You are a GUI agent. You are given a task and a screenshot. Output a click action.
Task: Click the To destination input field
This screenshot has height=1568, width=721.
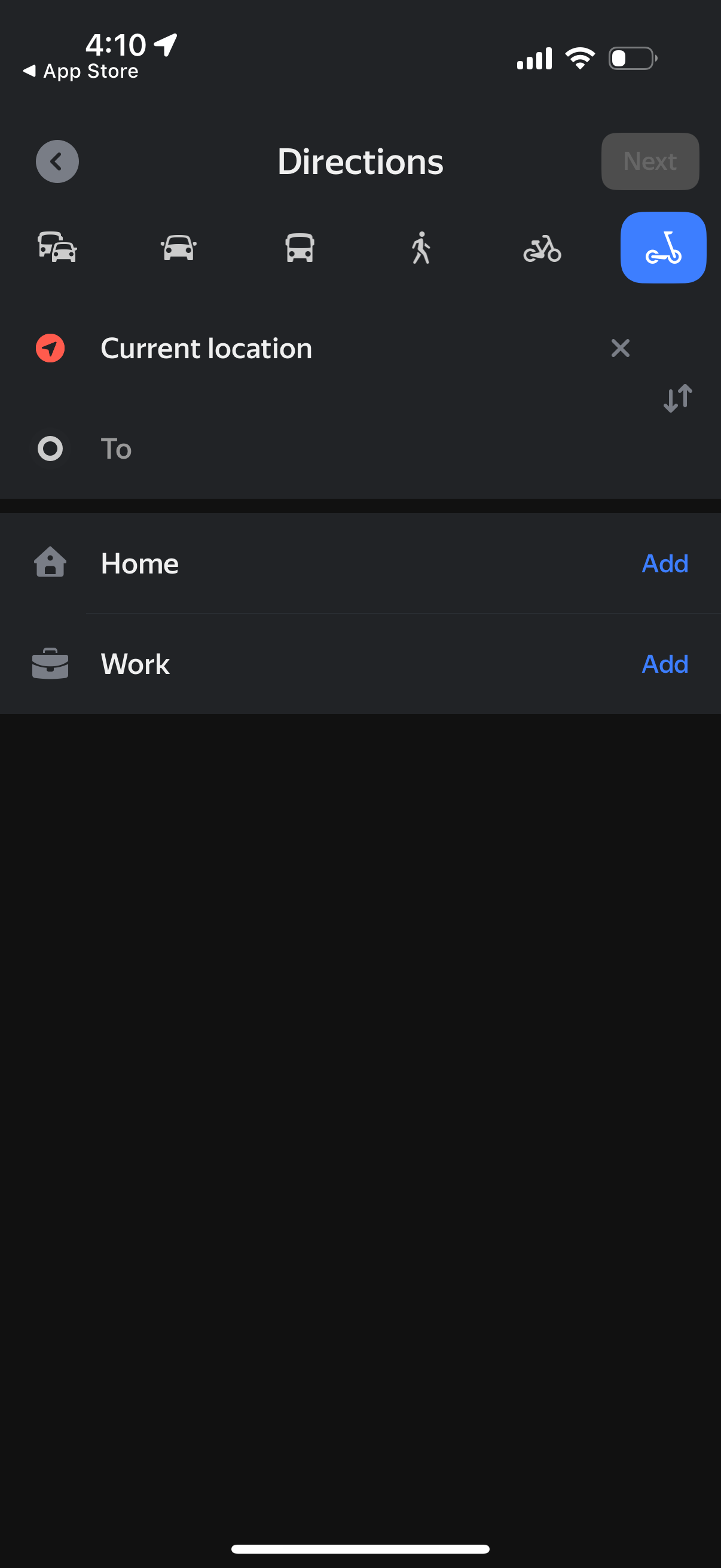[304, 449]
